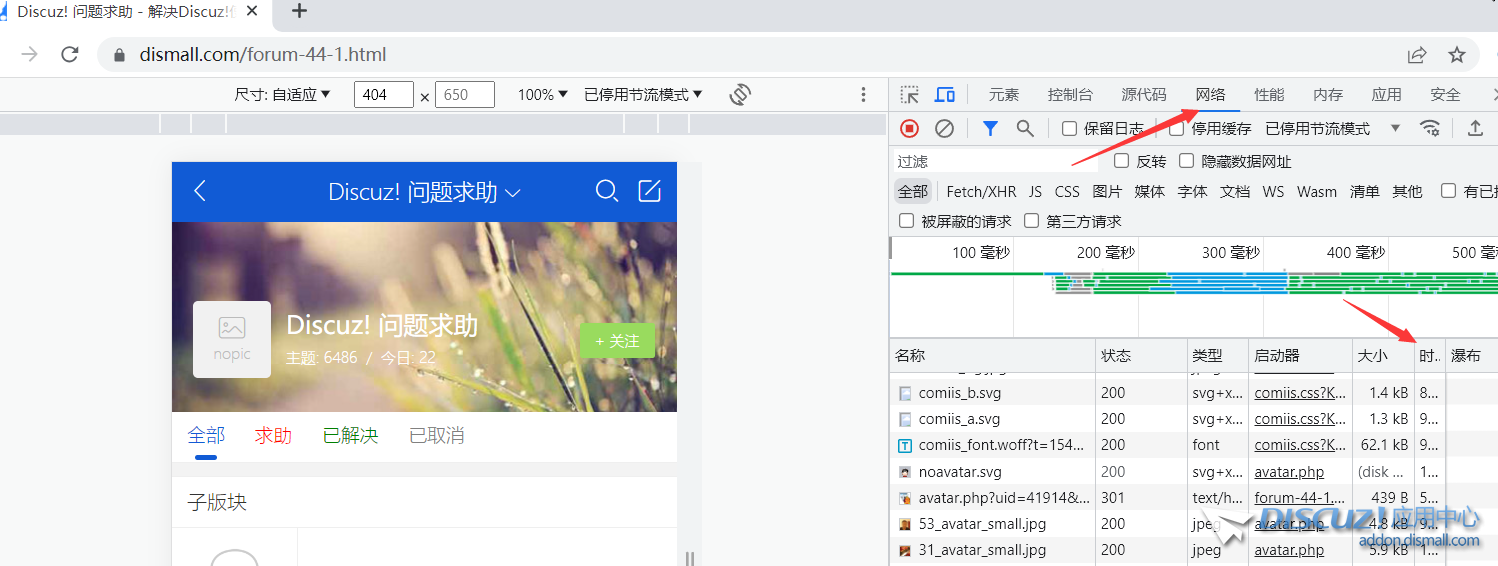
Task: Activate the inspect element picker
Action: [909, 95]
